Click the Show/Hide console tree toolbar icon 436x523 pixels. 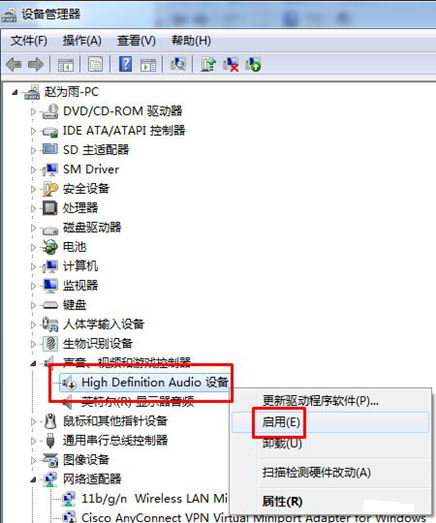(x=66, y=64)
